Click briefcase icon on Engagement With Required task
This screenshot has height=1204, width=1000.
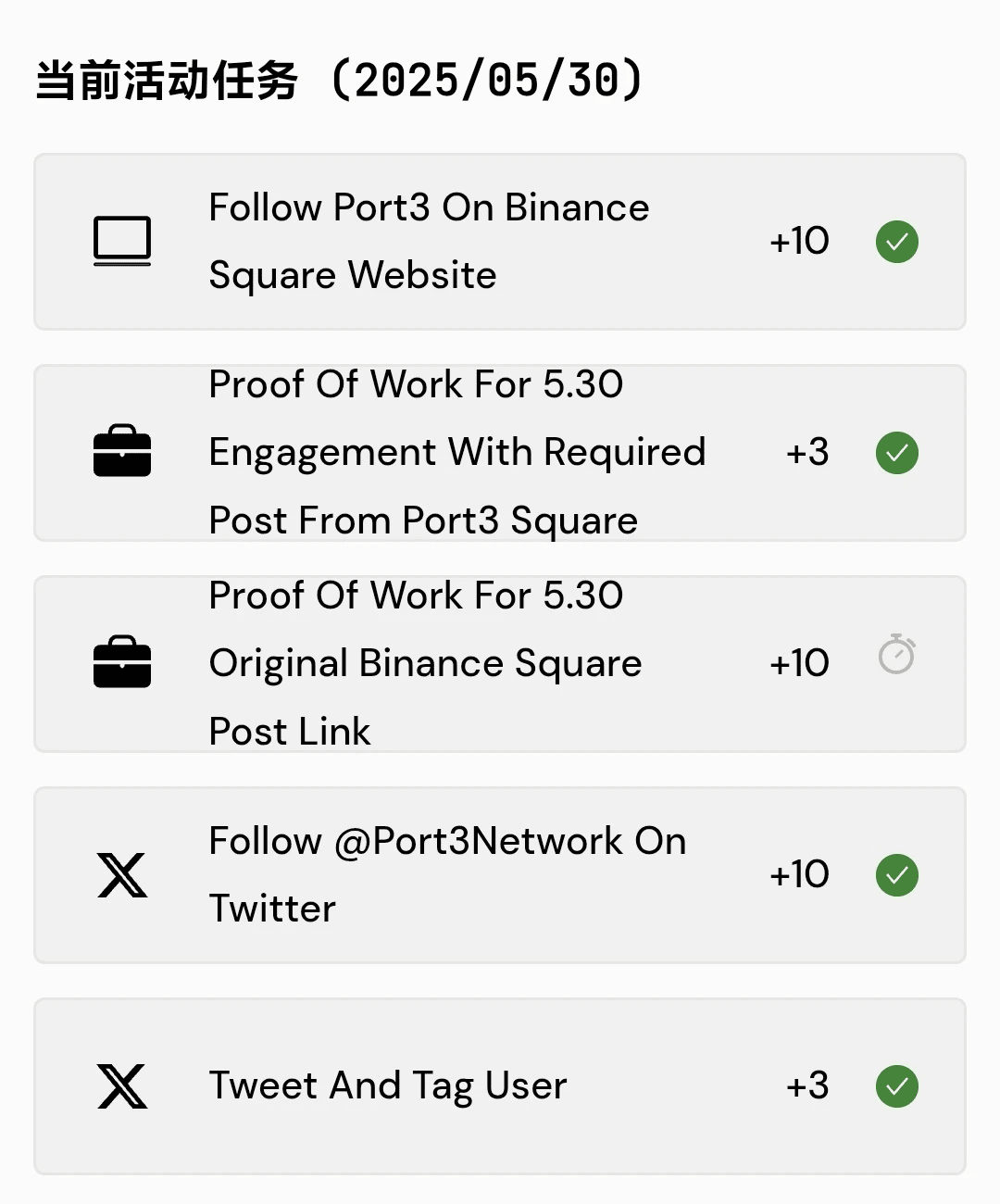pyautogui.click(x=122, y=451)
